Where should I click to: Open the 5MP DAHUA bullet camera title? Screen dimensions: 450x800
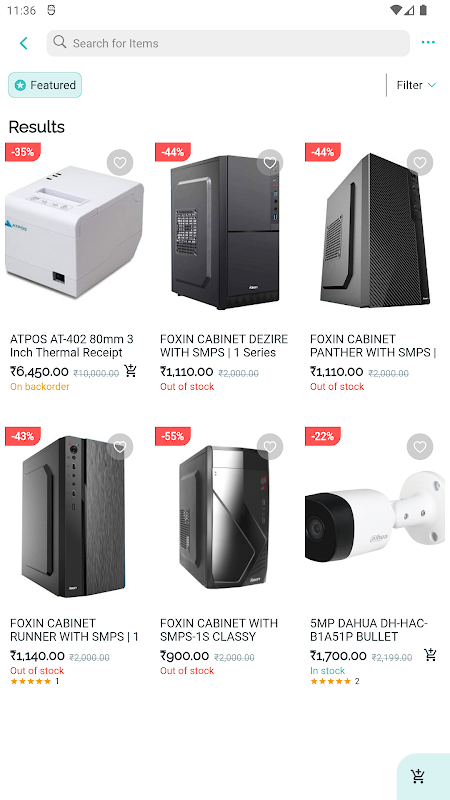(369, 630)
